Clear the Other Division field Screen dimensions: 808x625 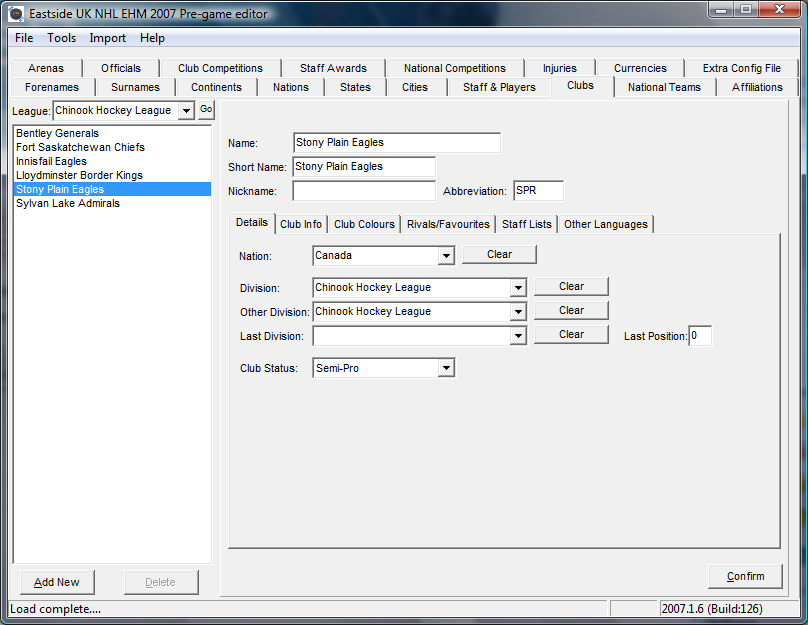(571, 311)
